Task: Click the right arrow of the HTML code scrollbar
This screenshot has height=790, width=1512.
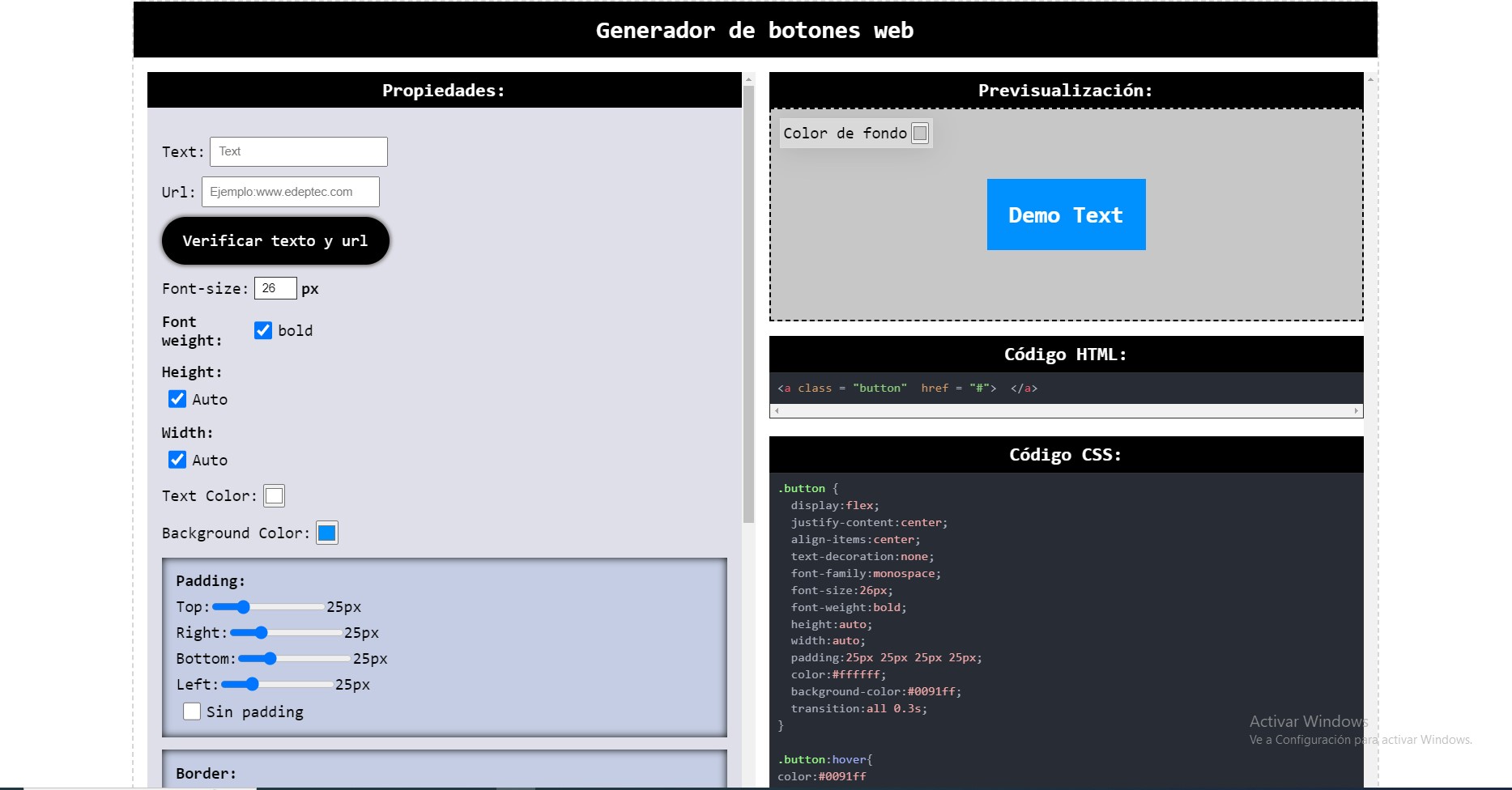Action: coord(1357,410)
